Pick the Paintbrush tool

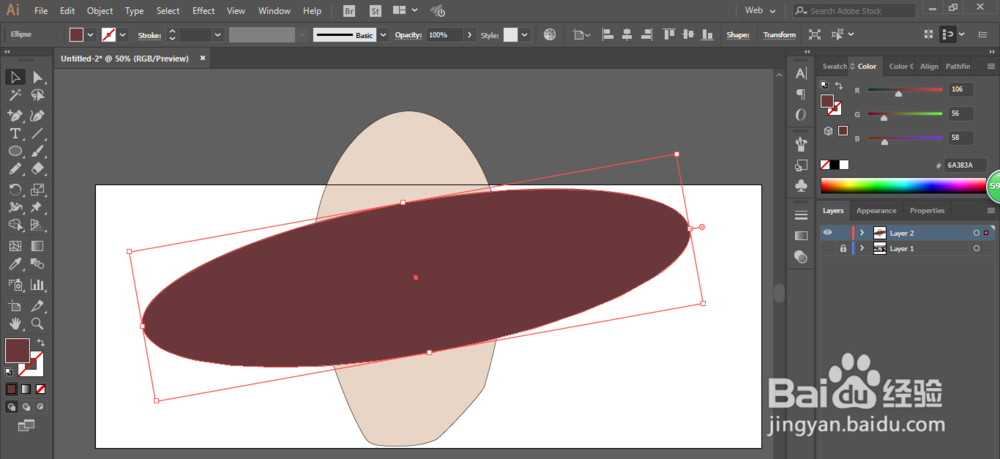38,151
